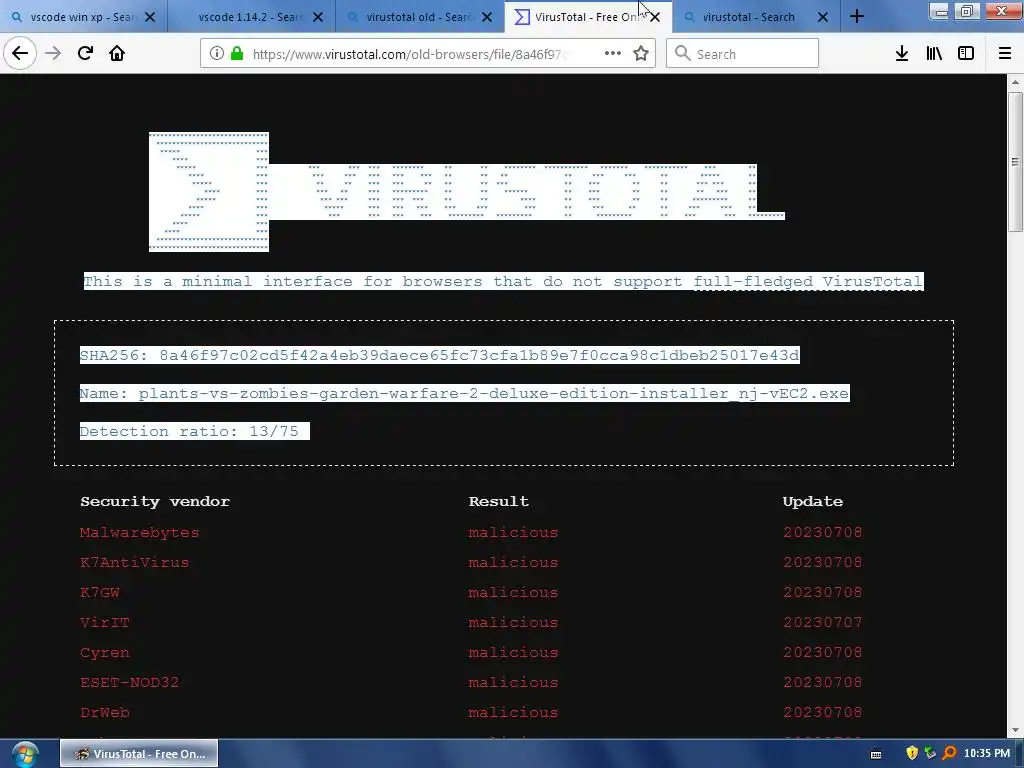This screenshot has height=768, width=1024.
Task: Reload the page with the refresh icon
Action: tap(85, 53)
